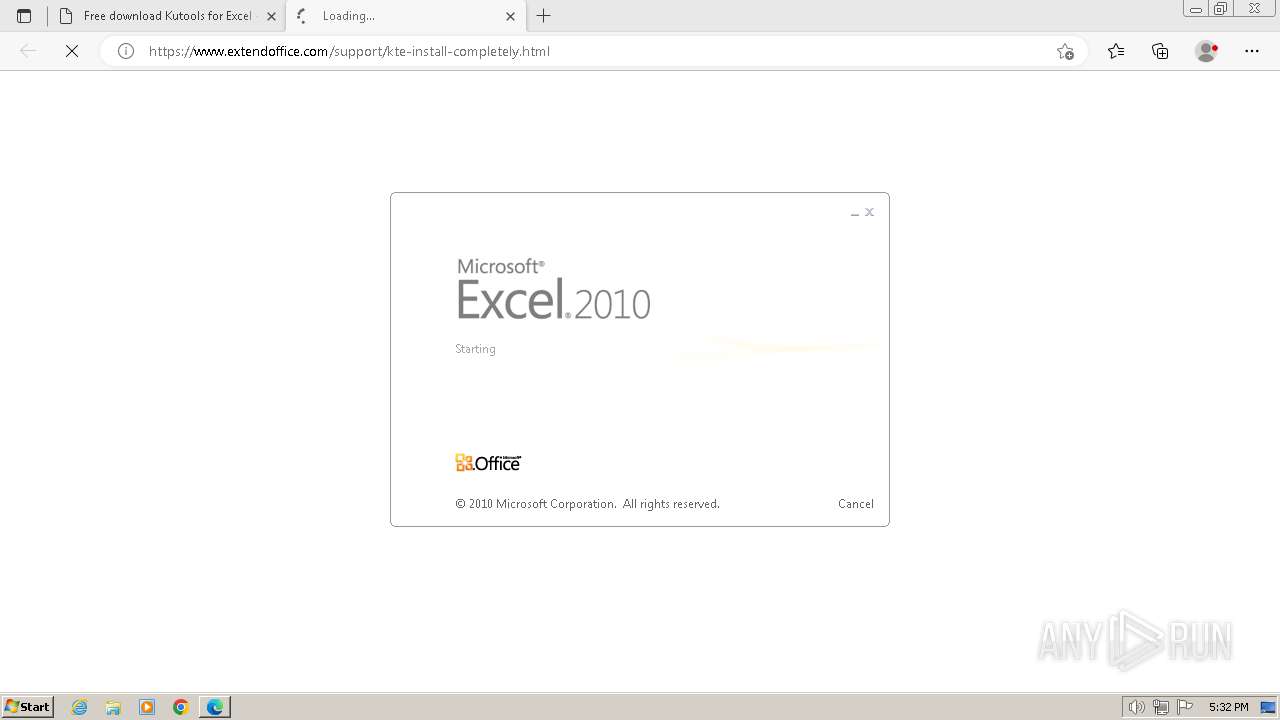Image resolution: width=1280 pixels, height=720 pixels.
Task: Select Microsoft Edge taskbar button
Action: (215, 707)
